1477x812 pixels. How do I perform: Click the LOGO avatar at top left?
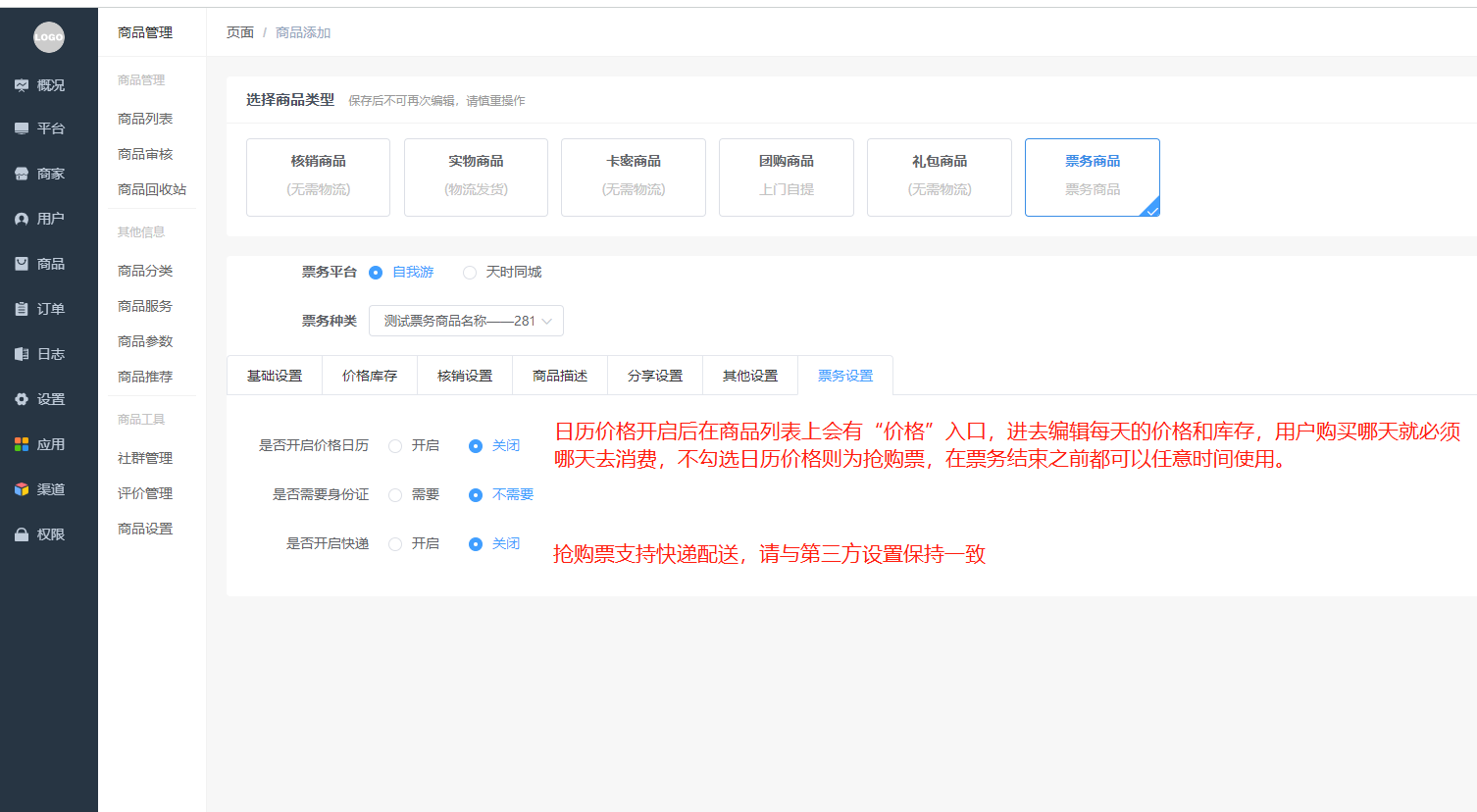(49, 37)
